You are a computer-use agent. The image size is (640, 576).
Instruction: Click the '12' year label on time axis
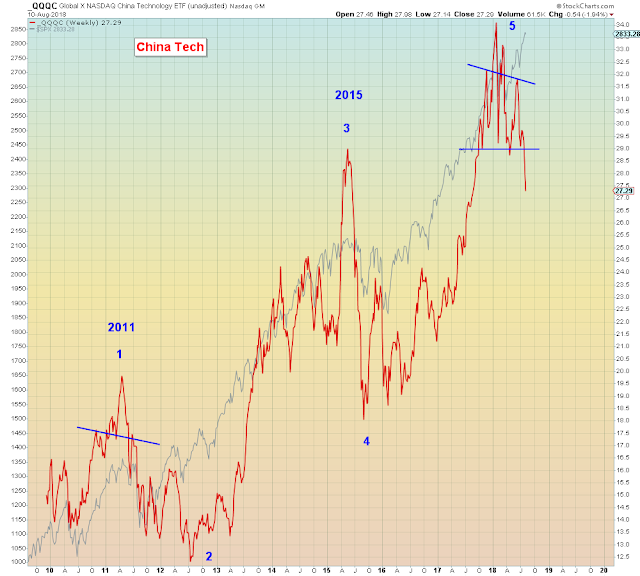(x=160, y=570)
